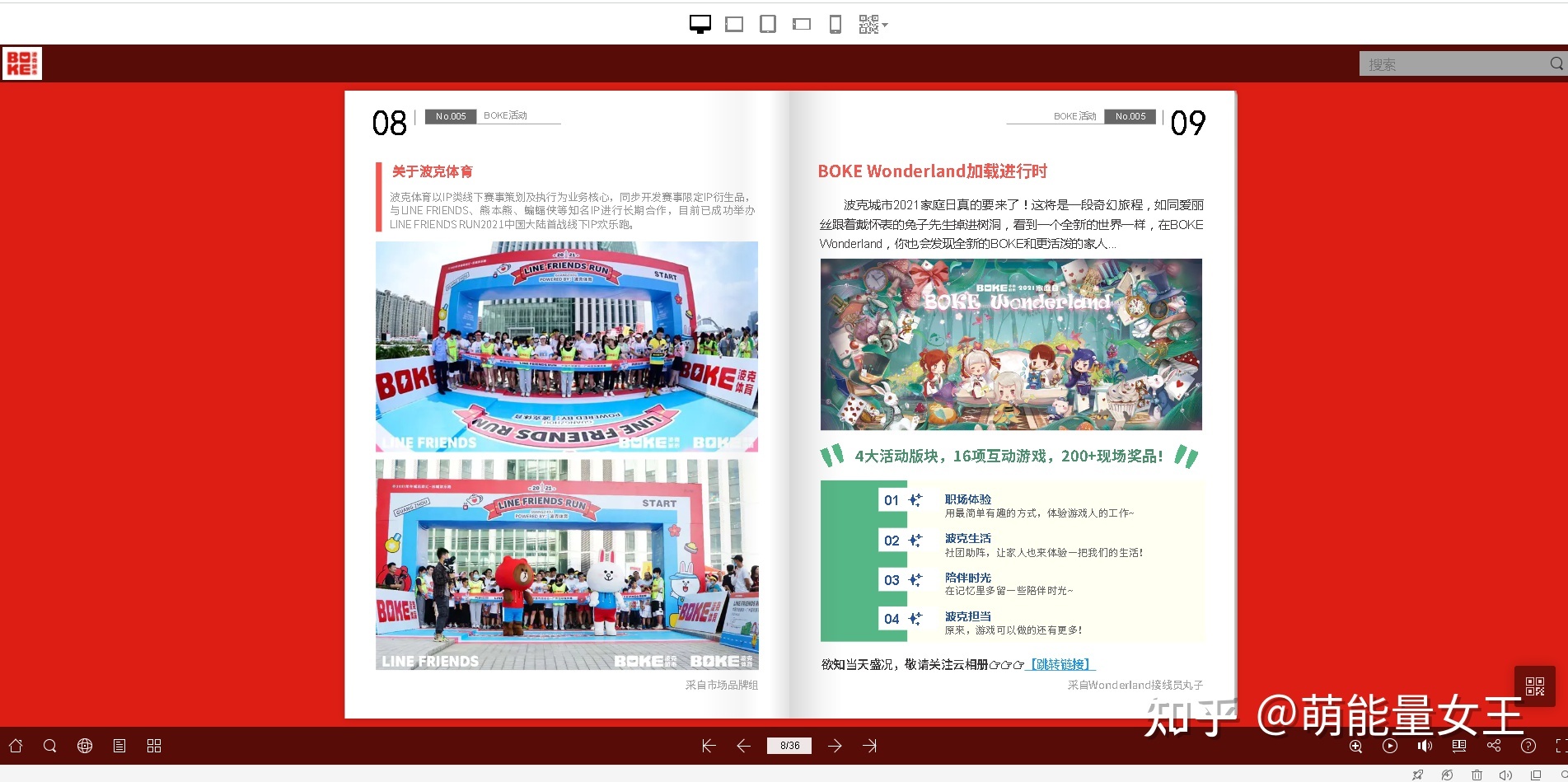The image size is (1568, 782).
Task: Show the floating QR code button
Action: coord(1535,686)
